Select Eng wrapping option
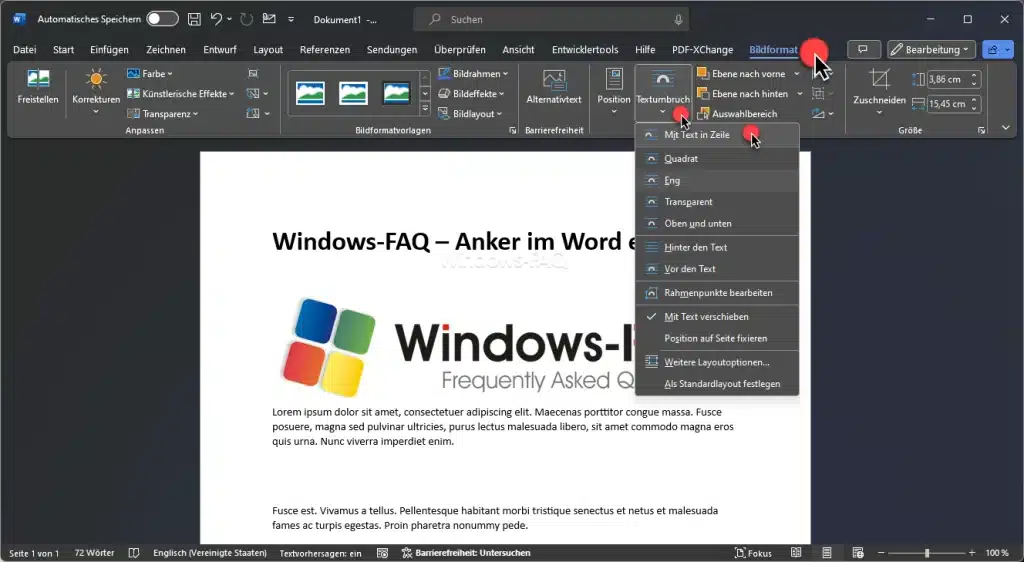This screenshot has height=562, width=1024. coord(717,180)
